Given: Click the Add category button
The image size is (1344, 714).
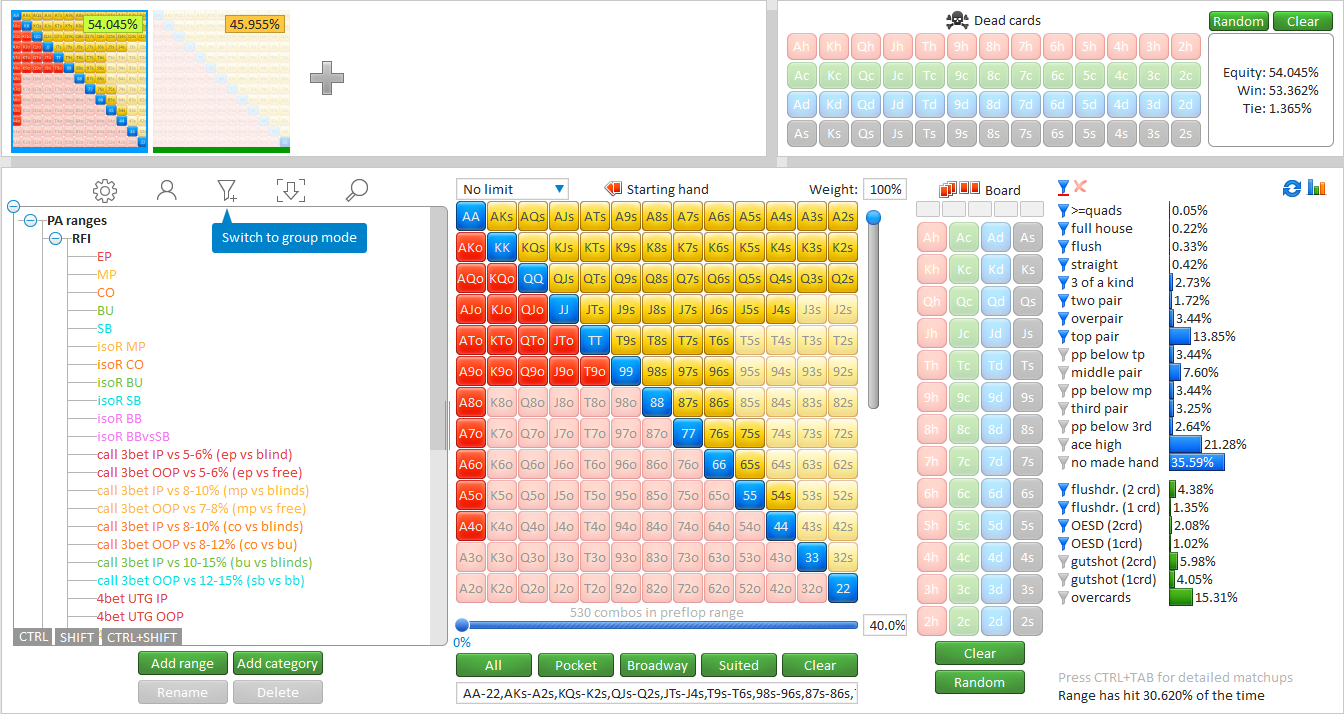Looking at the screenshot, I should point(278,663).
